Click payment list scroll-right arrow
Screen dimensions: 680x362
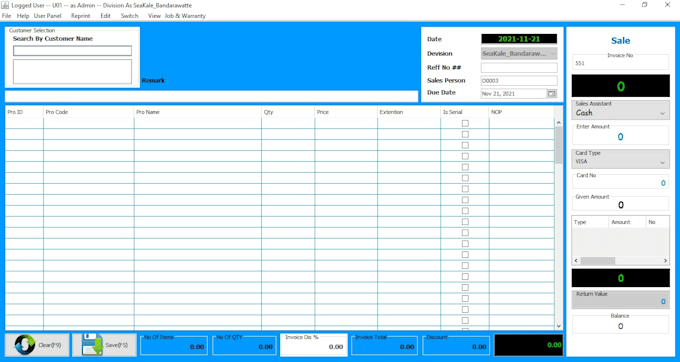665,261
